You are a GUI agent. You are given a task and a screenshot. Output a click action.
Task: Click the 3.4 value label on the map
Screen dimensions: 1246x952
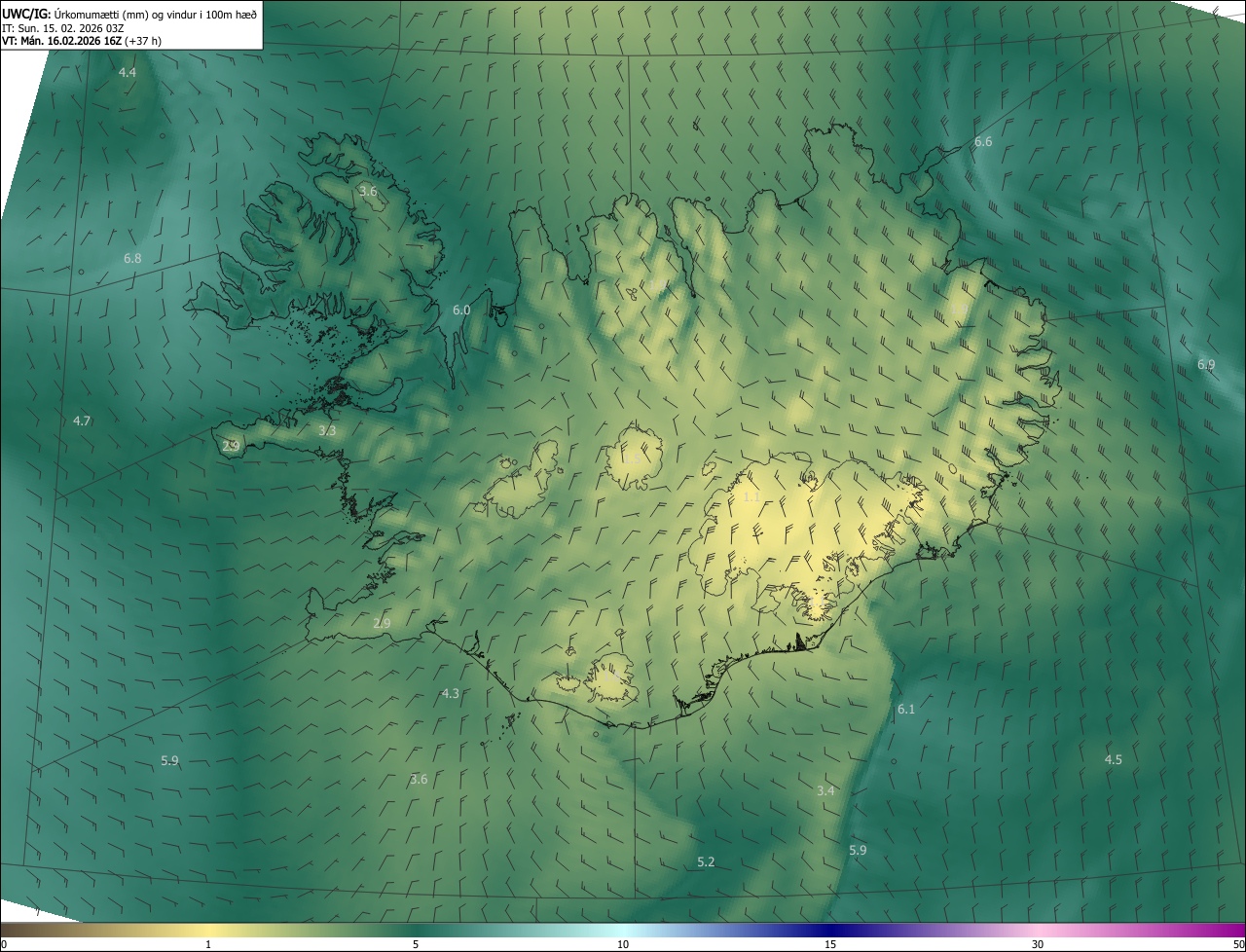(x=825, y=790)
